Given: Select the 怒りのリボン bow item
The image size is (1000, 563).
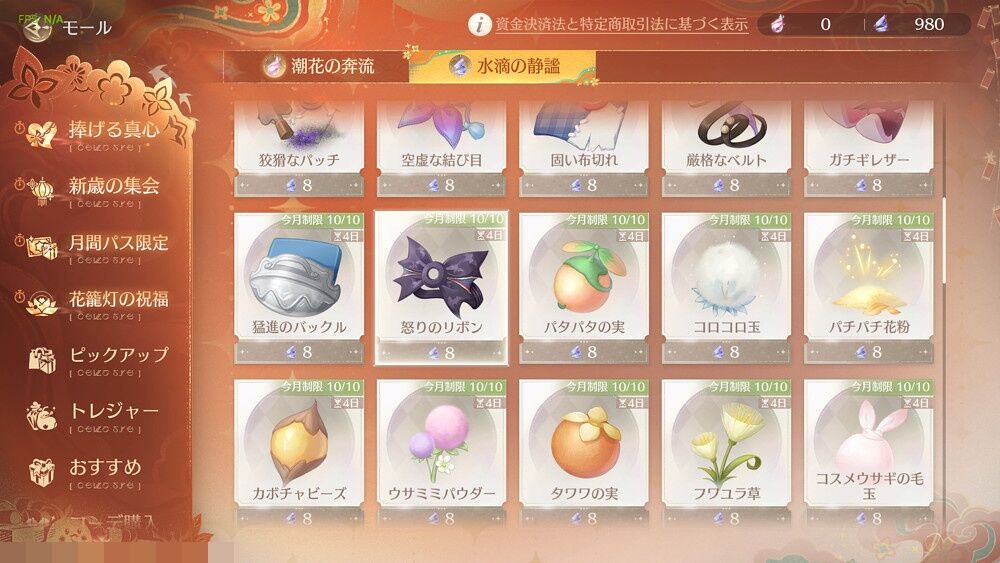Looking at the screenshot, I should (441, 275).
